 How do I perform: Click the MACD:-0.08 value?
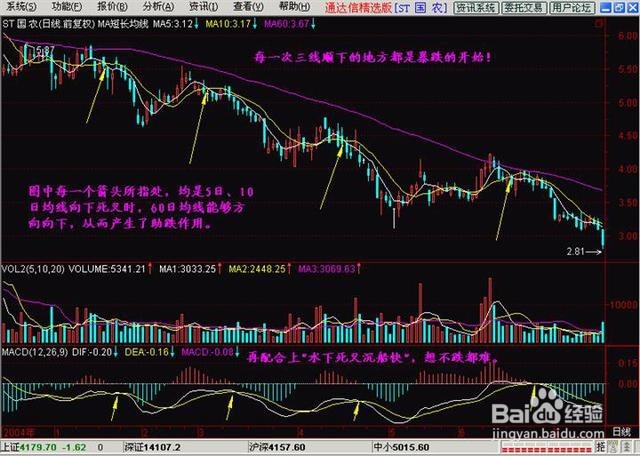click(x=207, y=352)
